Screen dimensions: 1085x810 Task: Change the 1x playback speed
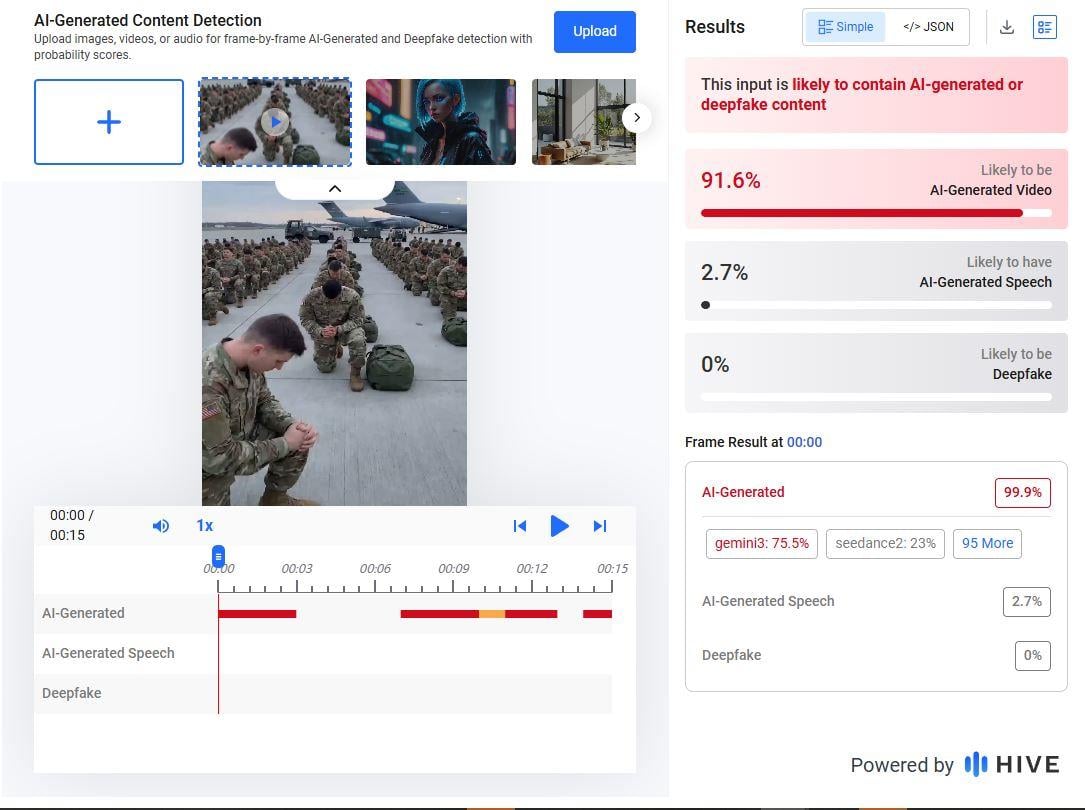point(204,526)
